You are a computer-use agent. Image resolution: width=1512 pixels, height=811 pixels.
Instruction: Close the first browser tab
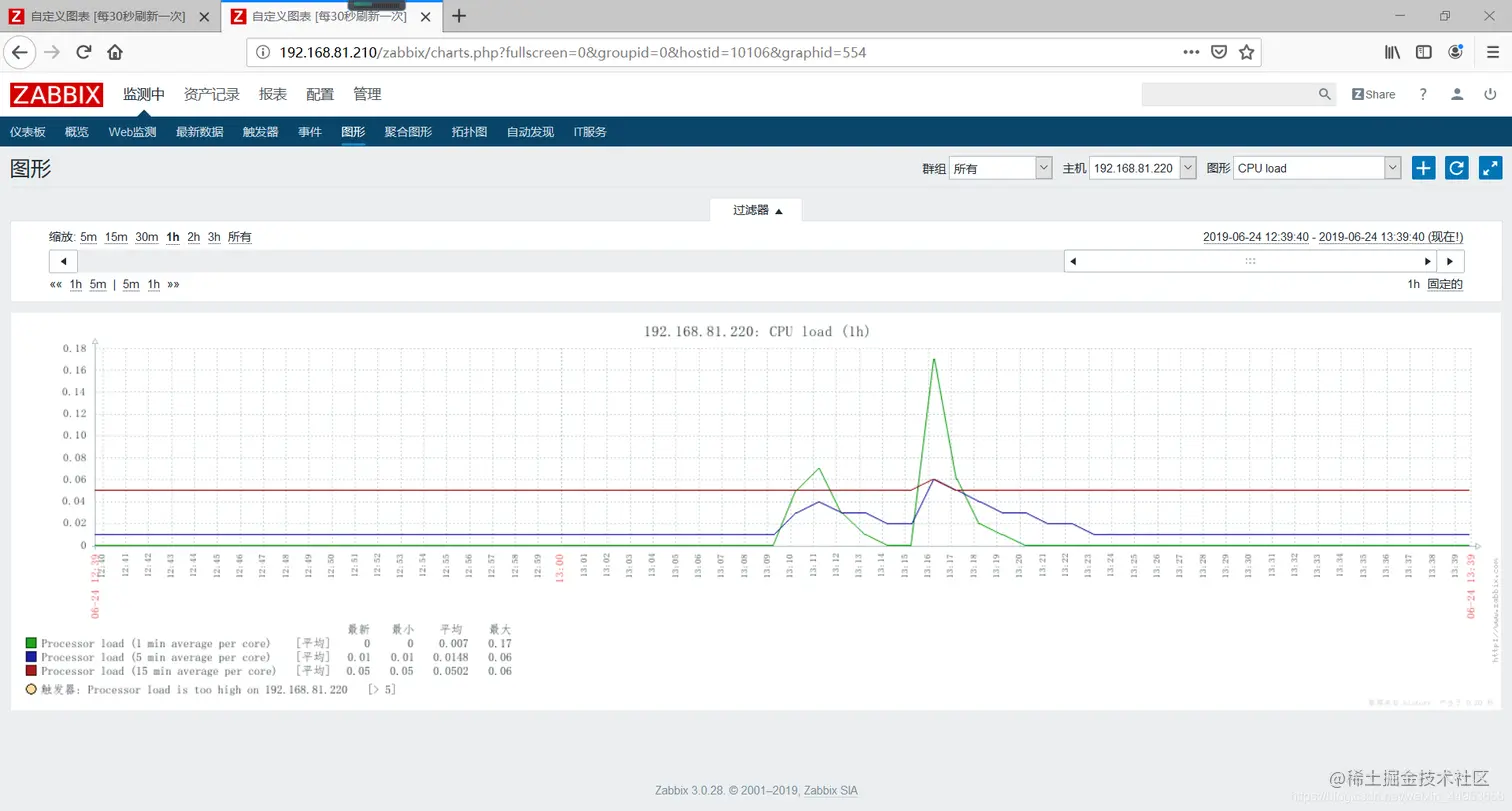204,16
